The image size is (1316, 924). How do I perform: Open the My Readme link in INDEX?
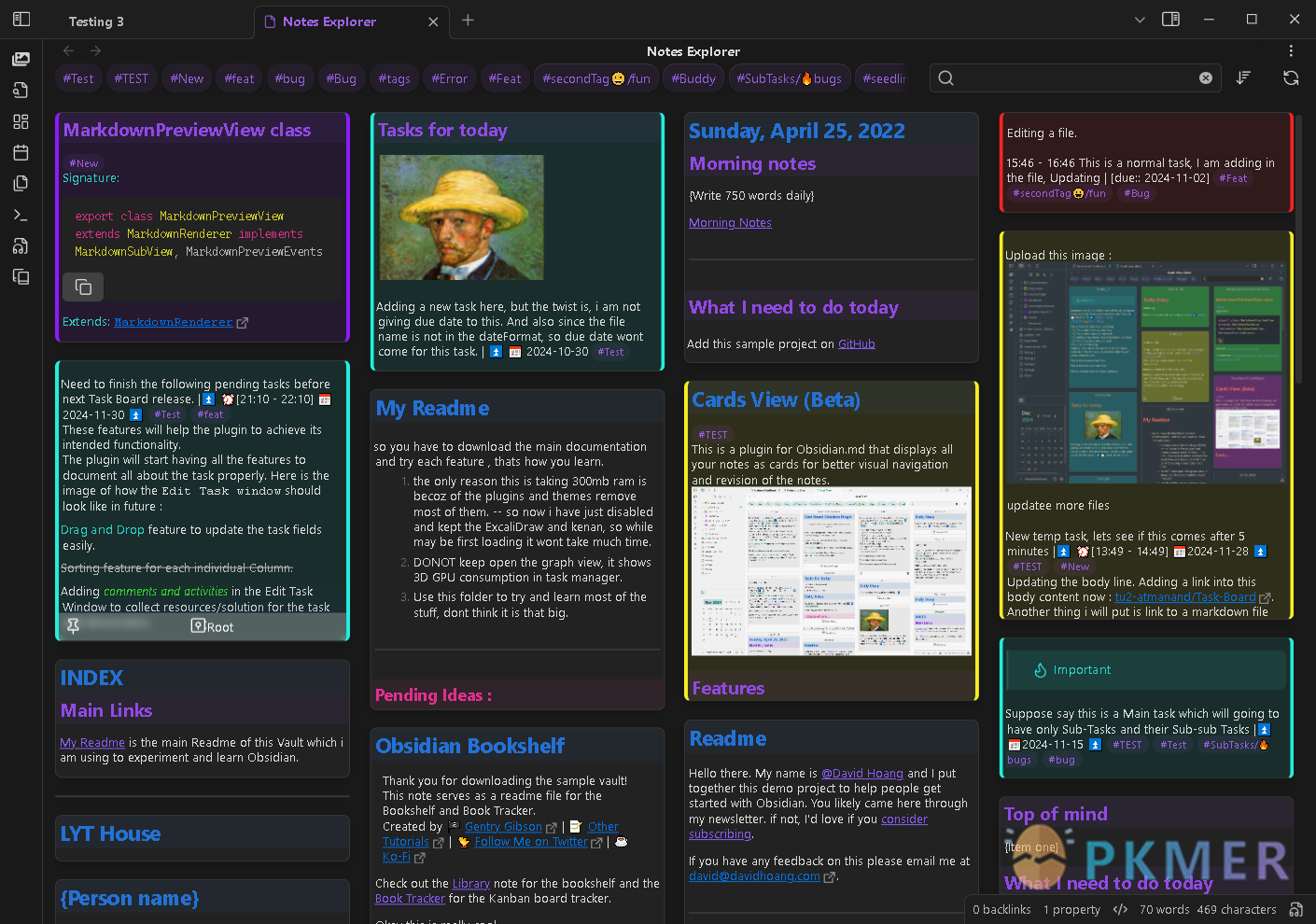[x=92, y=742]
